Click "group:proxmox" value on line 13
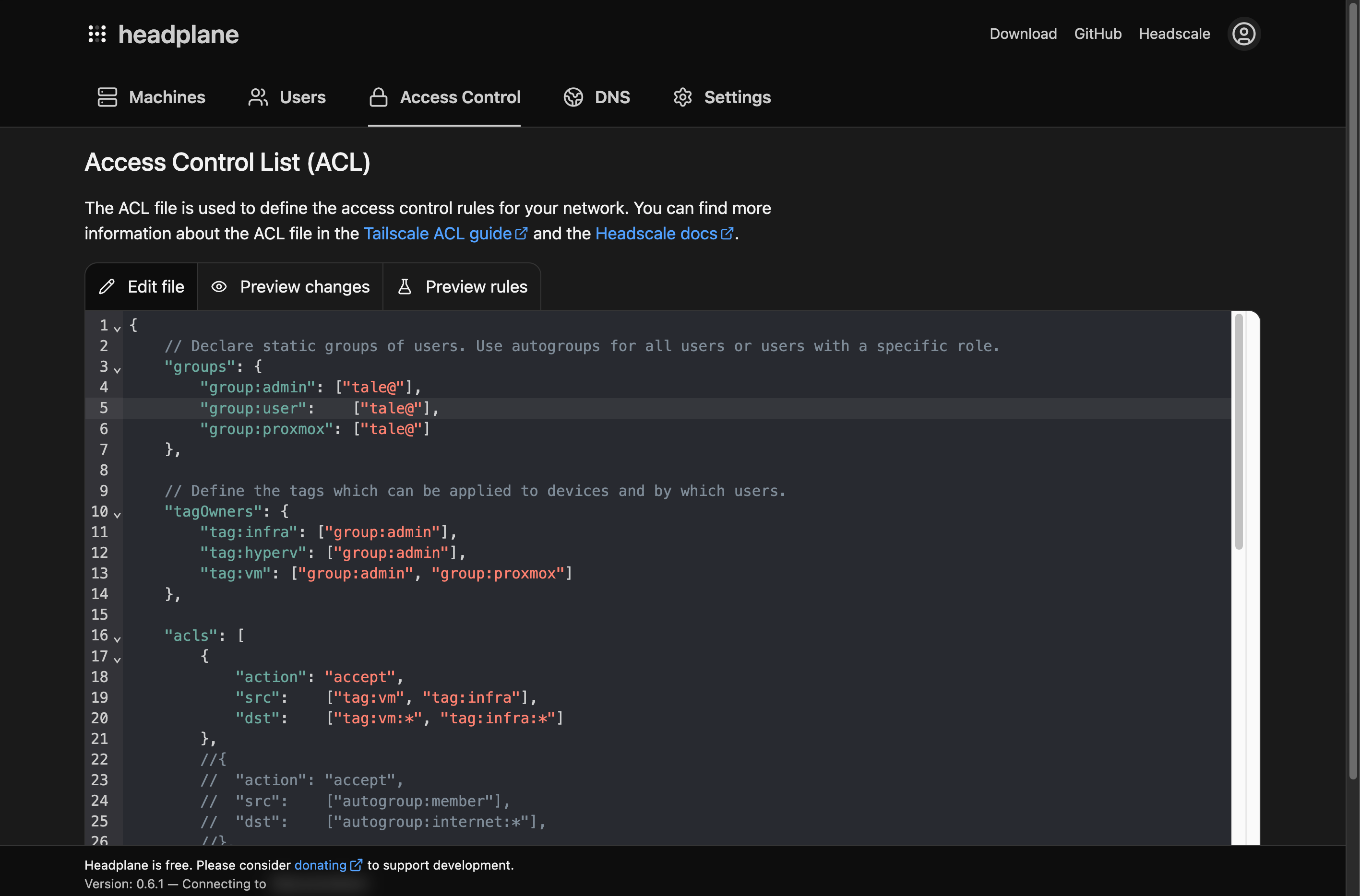 click(x=498, y=573)
